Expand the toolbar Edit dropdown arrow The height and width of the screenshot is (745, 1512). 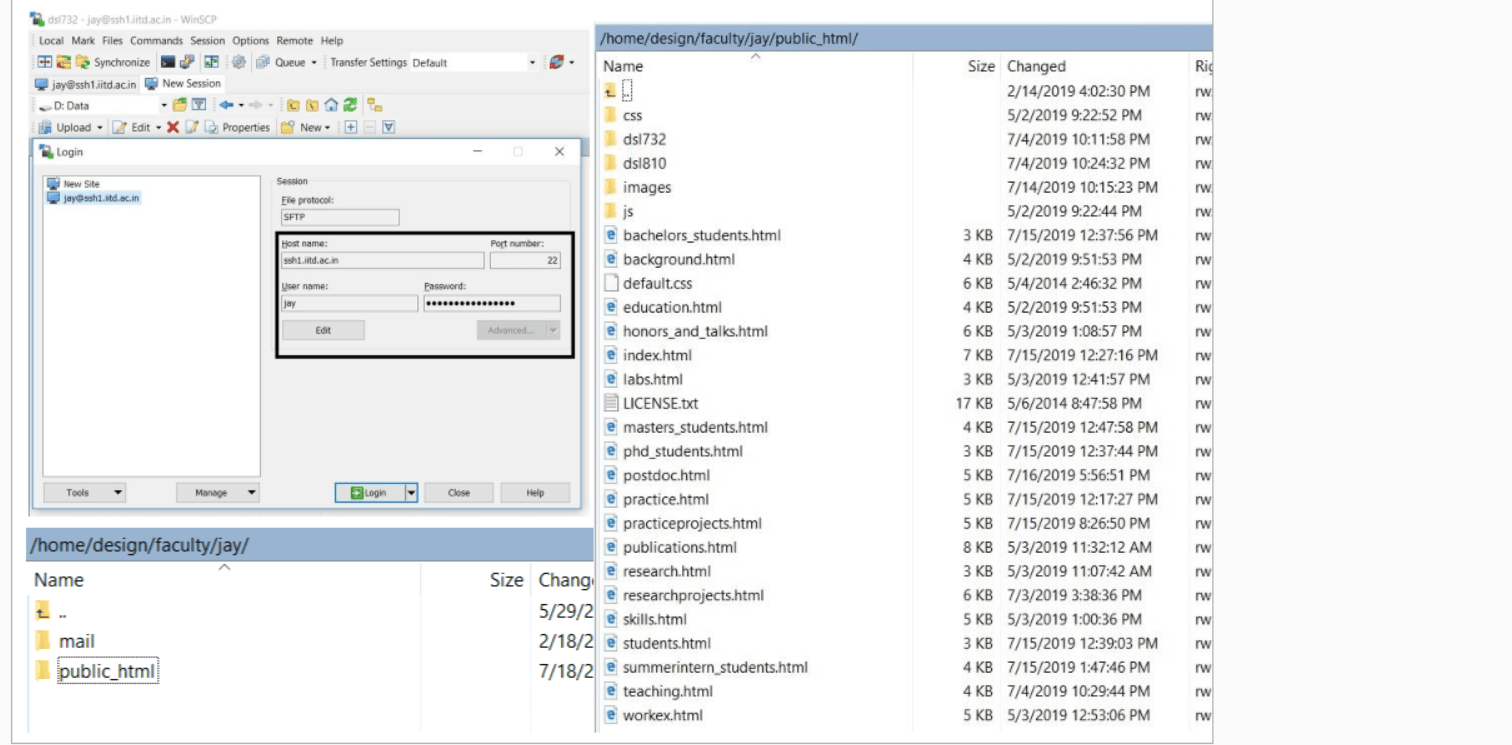pos(158,128)
